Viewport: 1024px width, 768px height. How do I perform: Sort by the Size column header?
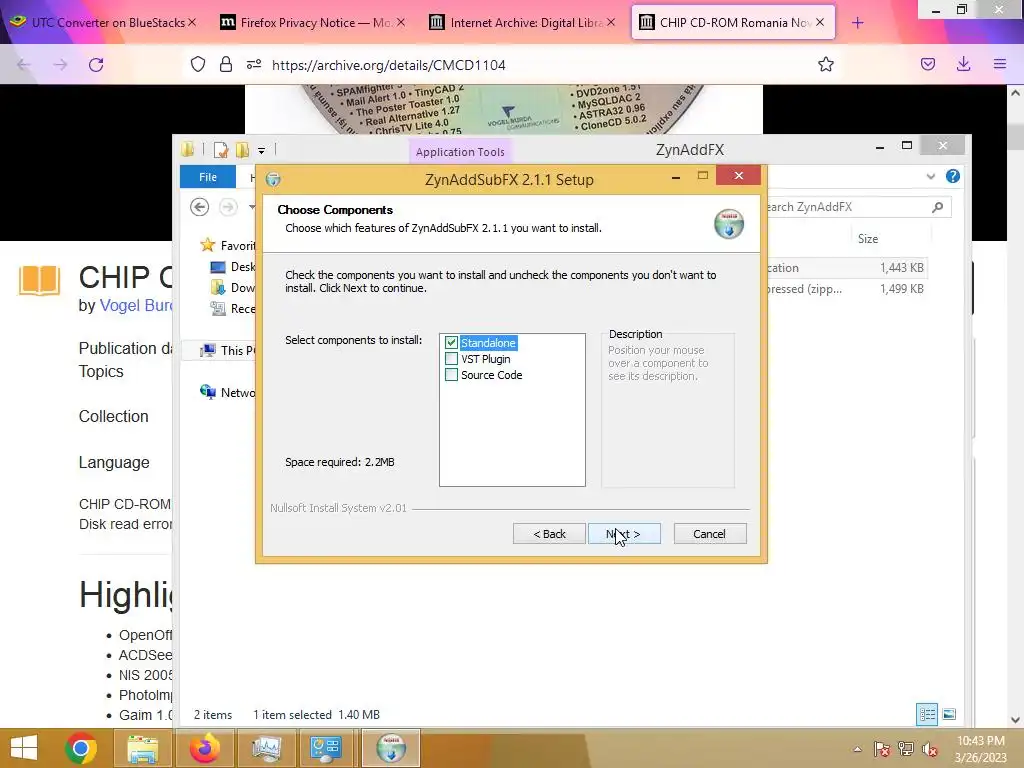pos(868,239)
